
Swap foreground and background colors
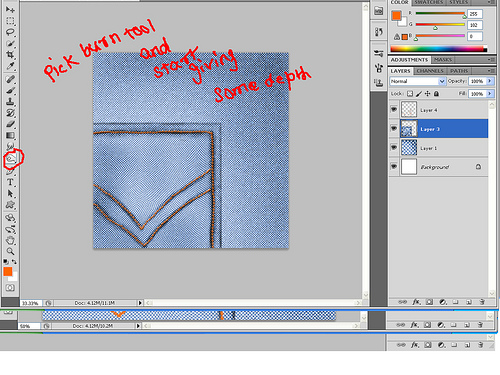pos(14,262)
